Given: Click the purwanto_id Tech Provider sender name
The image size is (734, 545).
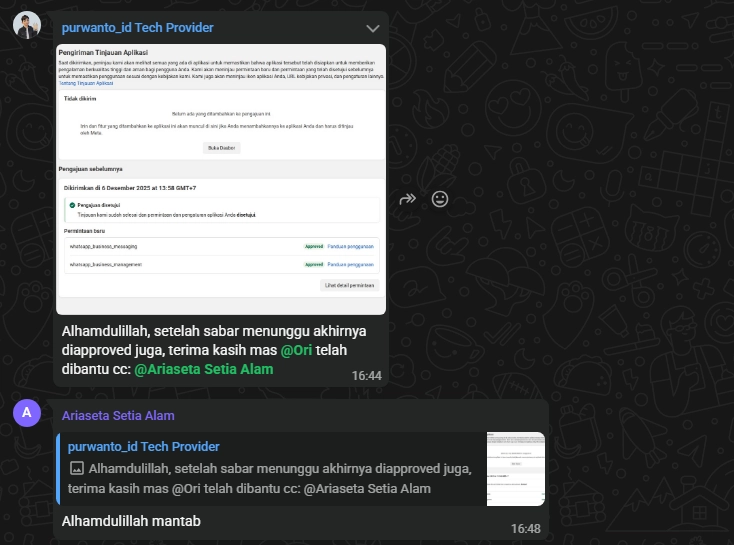Looking at the screenshot, I should coord(138,28).
